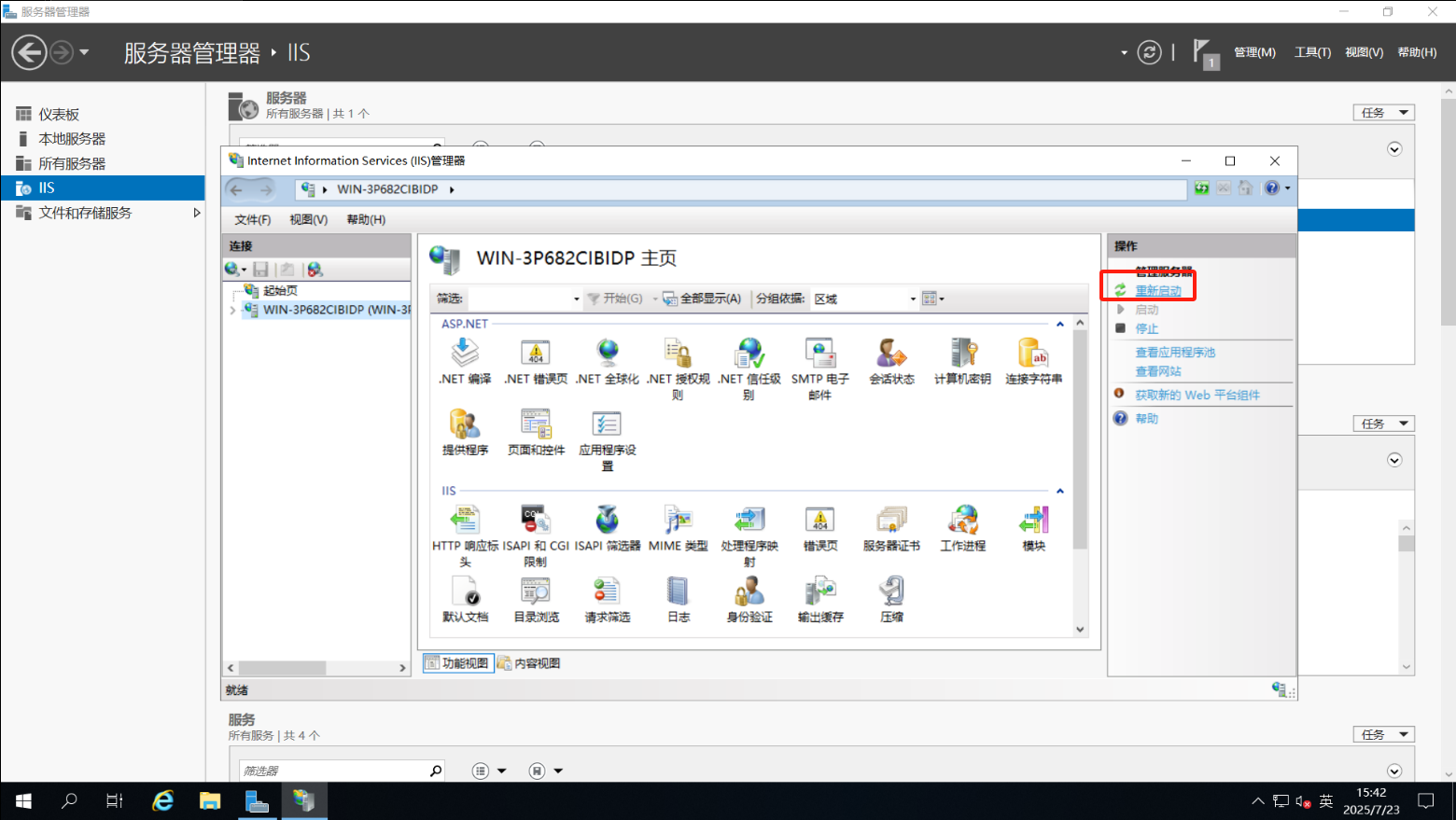
Task: Open File Explorer from the taskbar
Action: (210, 800)
